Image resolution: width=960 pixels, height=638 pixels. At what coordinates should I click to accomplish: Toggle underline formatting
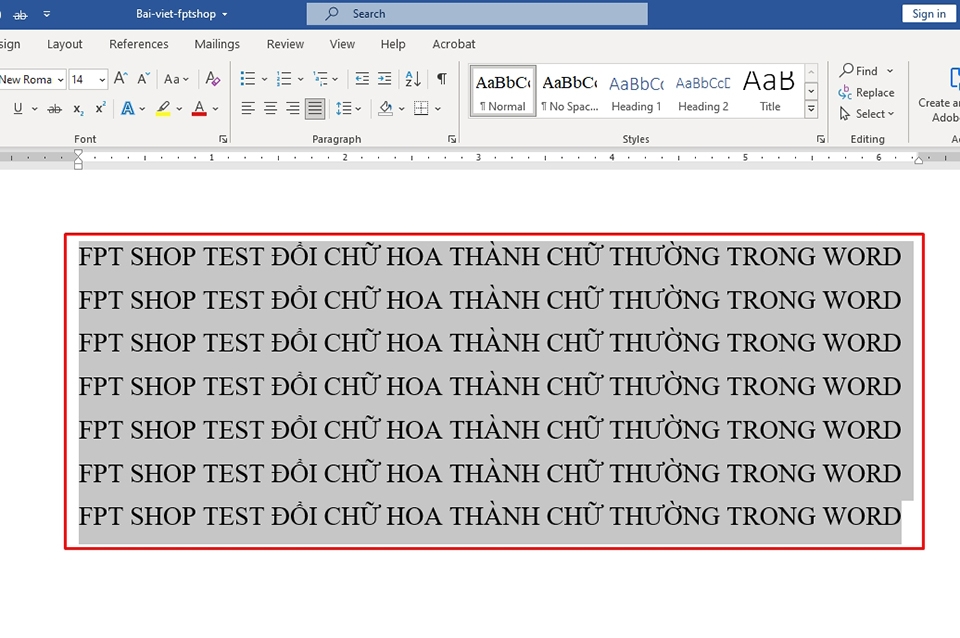[x=18, y=108]
